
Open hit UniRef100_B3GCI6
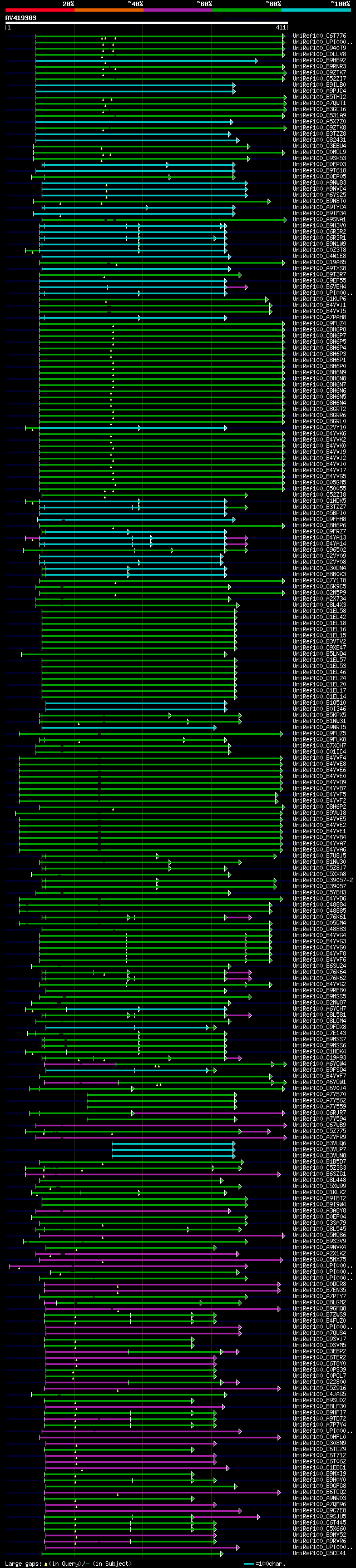(x=319, y=110)
